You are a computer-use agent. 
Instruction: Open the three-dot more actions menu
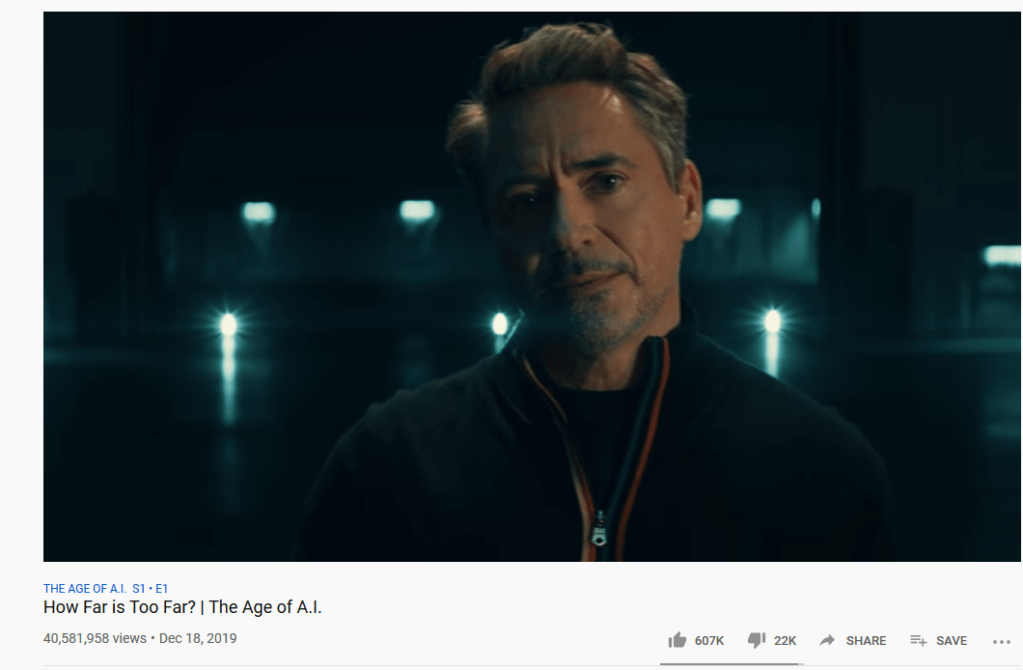[x=1001, y=642]
